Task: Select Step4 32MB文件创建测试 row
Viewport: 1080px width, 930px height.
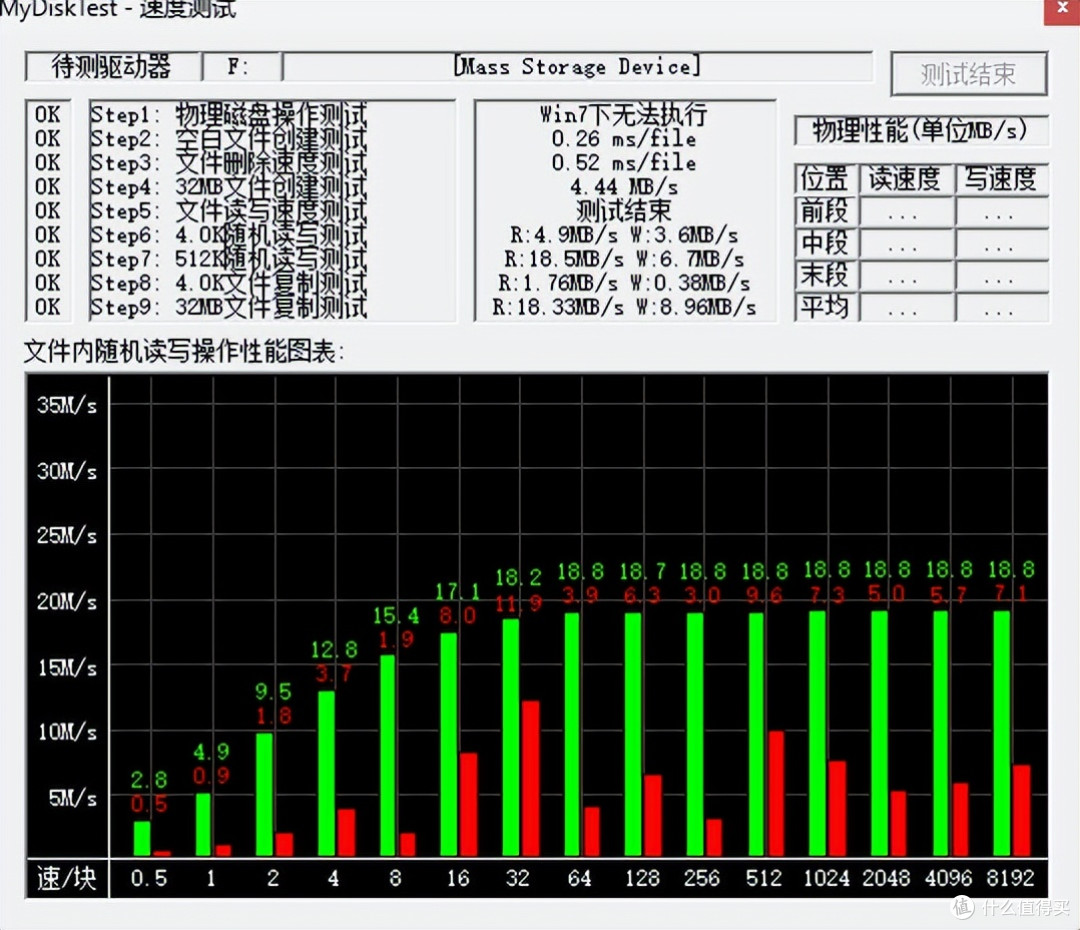Action: (229, 187)
